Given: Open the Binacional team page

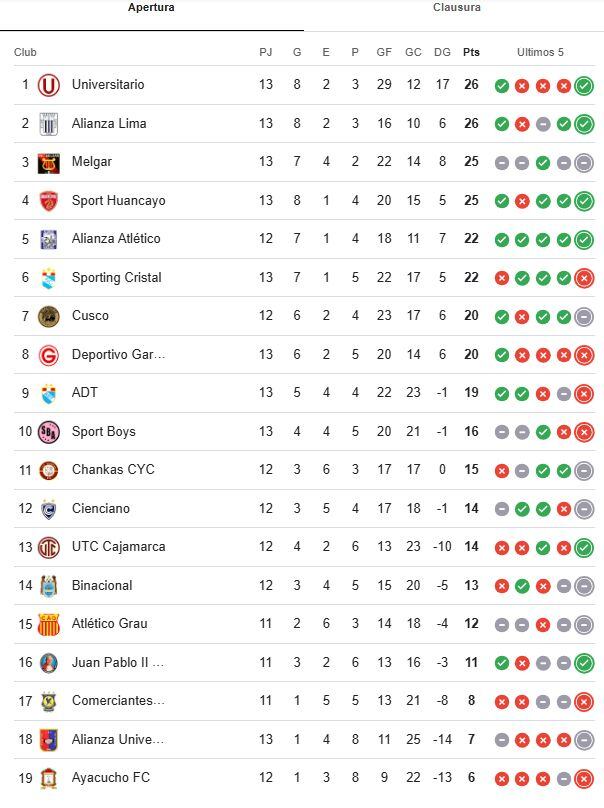Looking at the screenshot, I should (102, 586).
